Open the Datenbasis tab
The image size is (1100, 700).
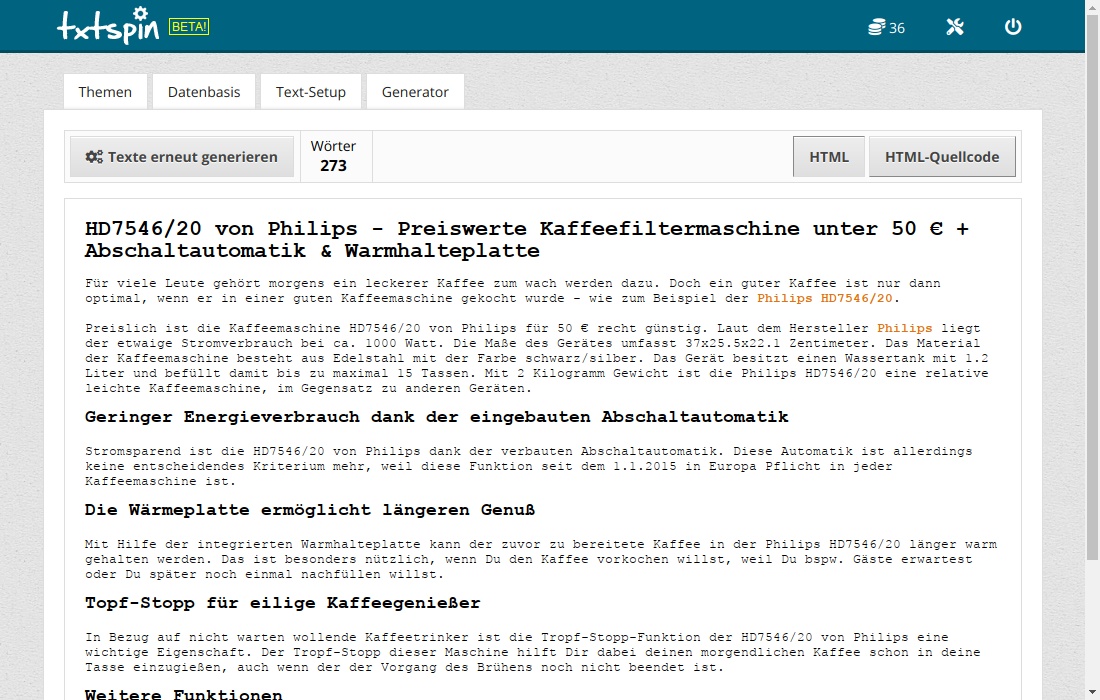204,91
